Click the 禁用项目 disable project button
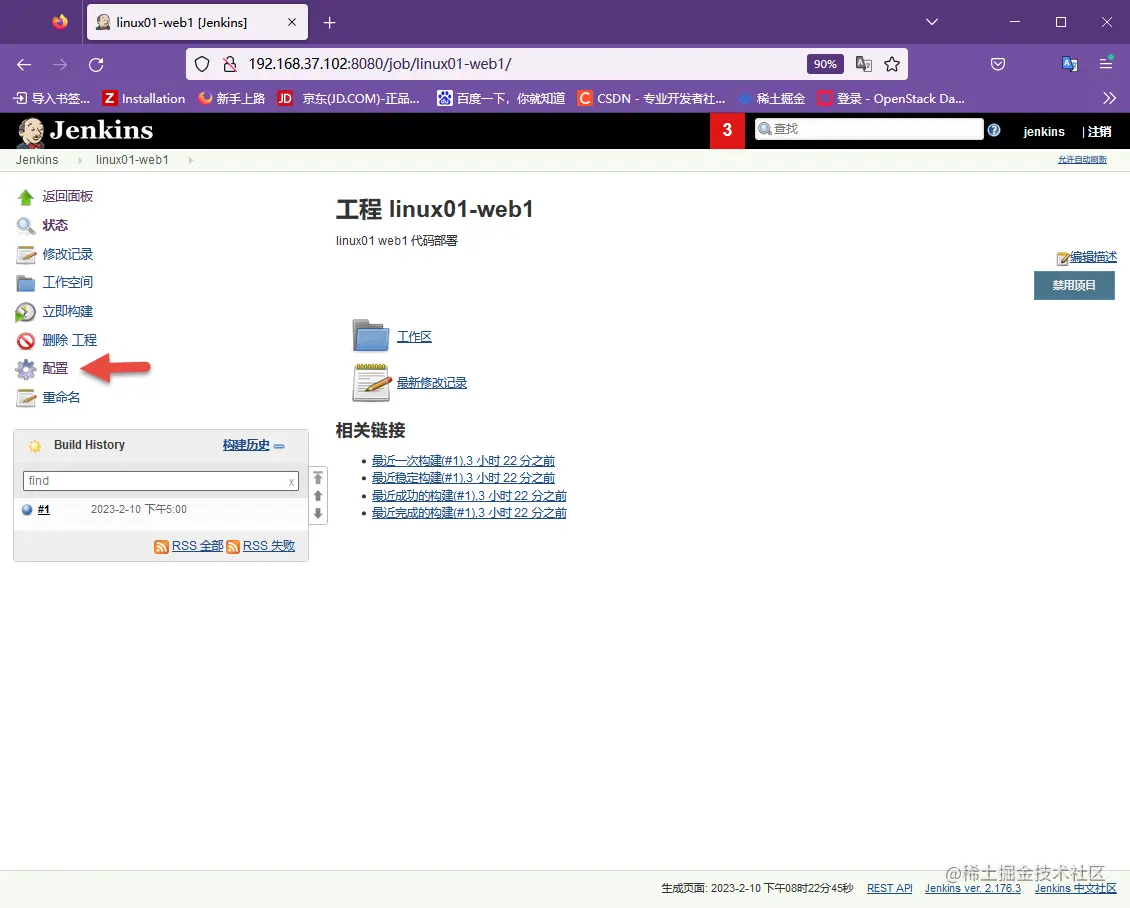Image resolution: width=1130 pixels, height=908 pixels. pyautogui.click(x=1074, y=285)
